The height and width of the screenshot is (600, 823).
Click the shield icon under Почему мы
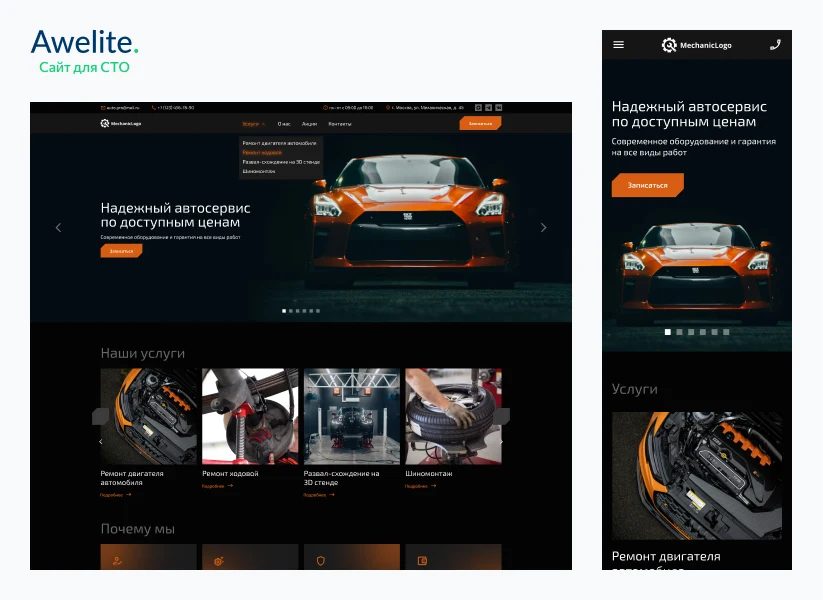[x=321, y=561]
